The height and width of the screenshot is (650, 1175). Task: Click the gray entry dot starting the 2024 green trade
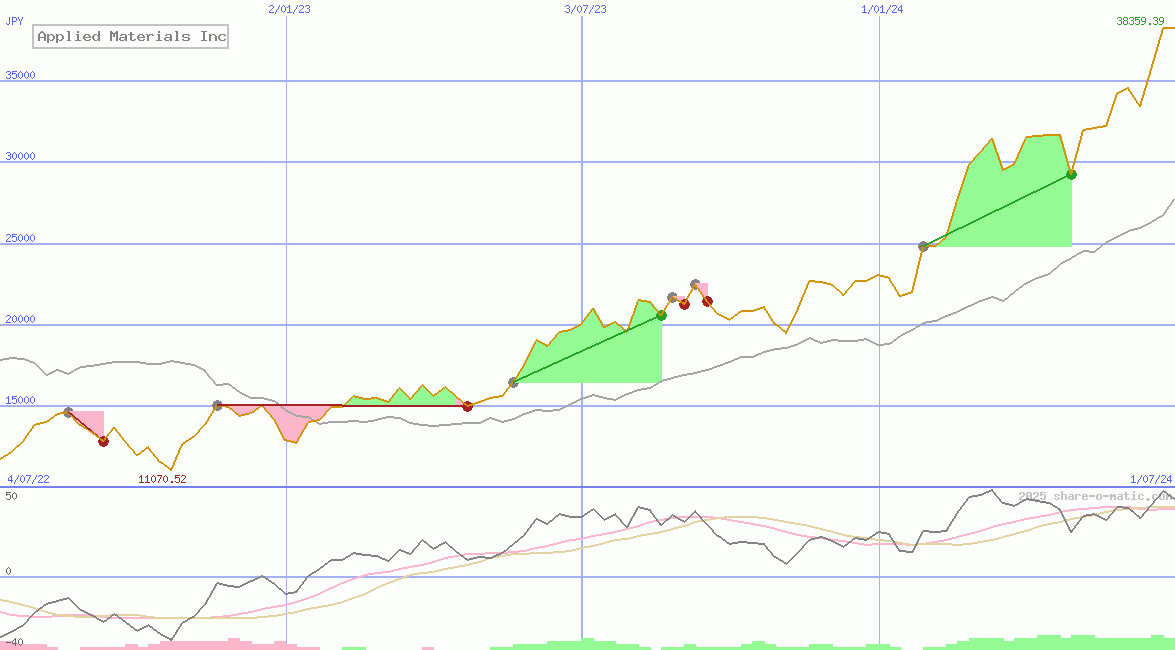[x=923, y=246]
